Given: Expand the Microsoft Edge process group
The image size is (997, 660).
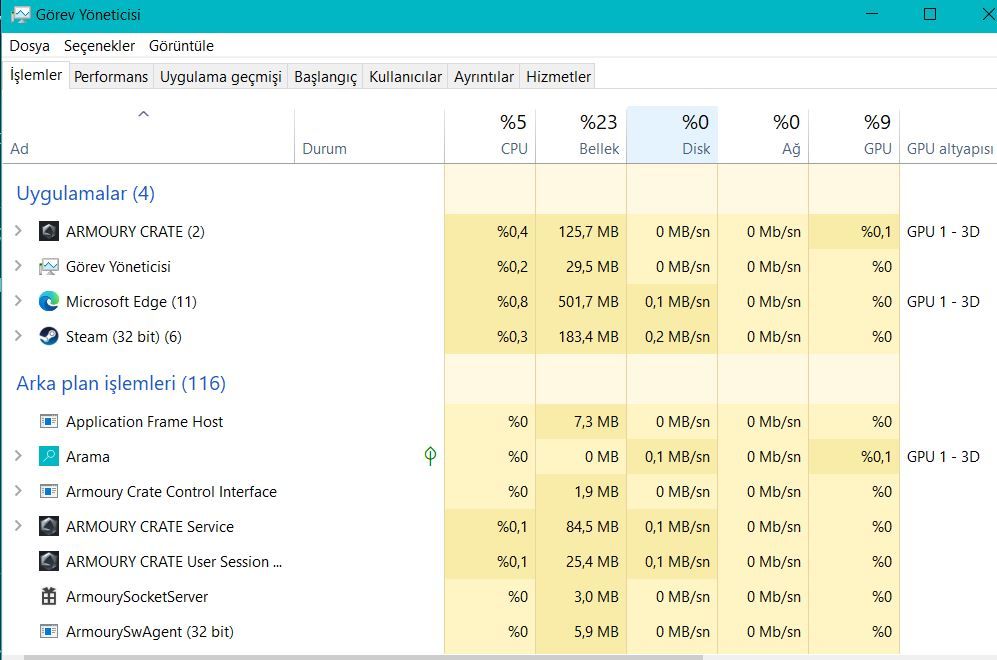Looking at the screenshot, I should pyautogui.click(x=18, y=302).
